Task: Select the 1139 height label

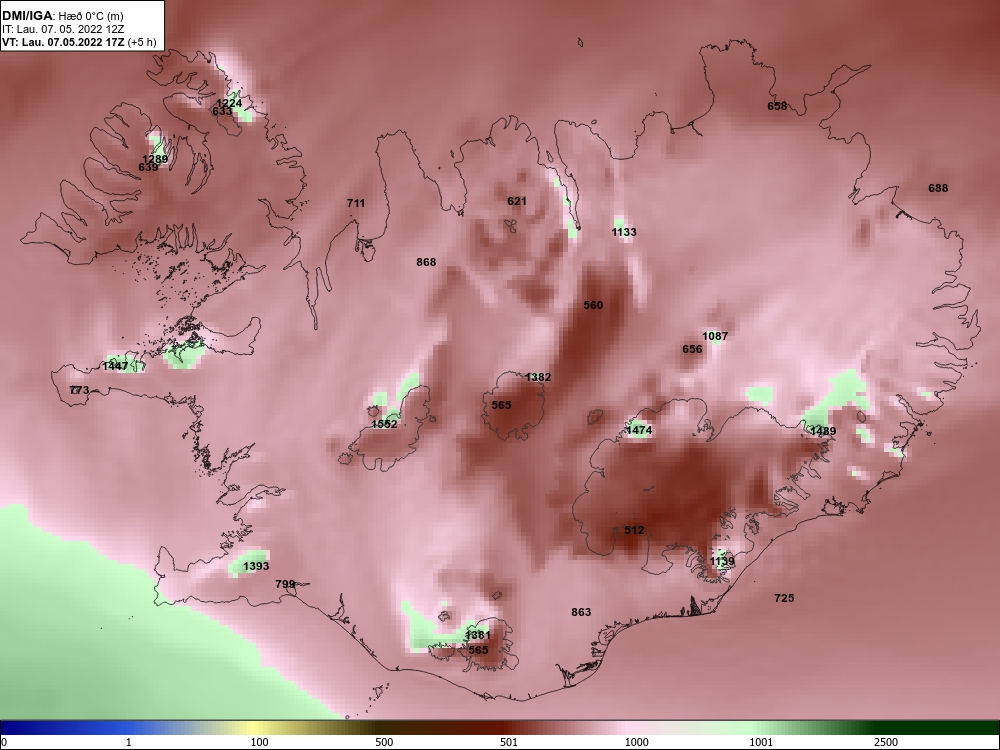Action: (x=722, y=561)
